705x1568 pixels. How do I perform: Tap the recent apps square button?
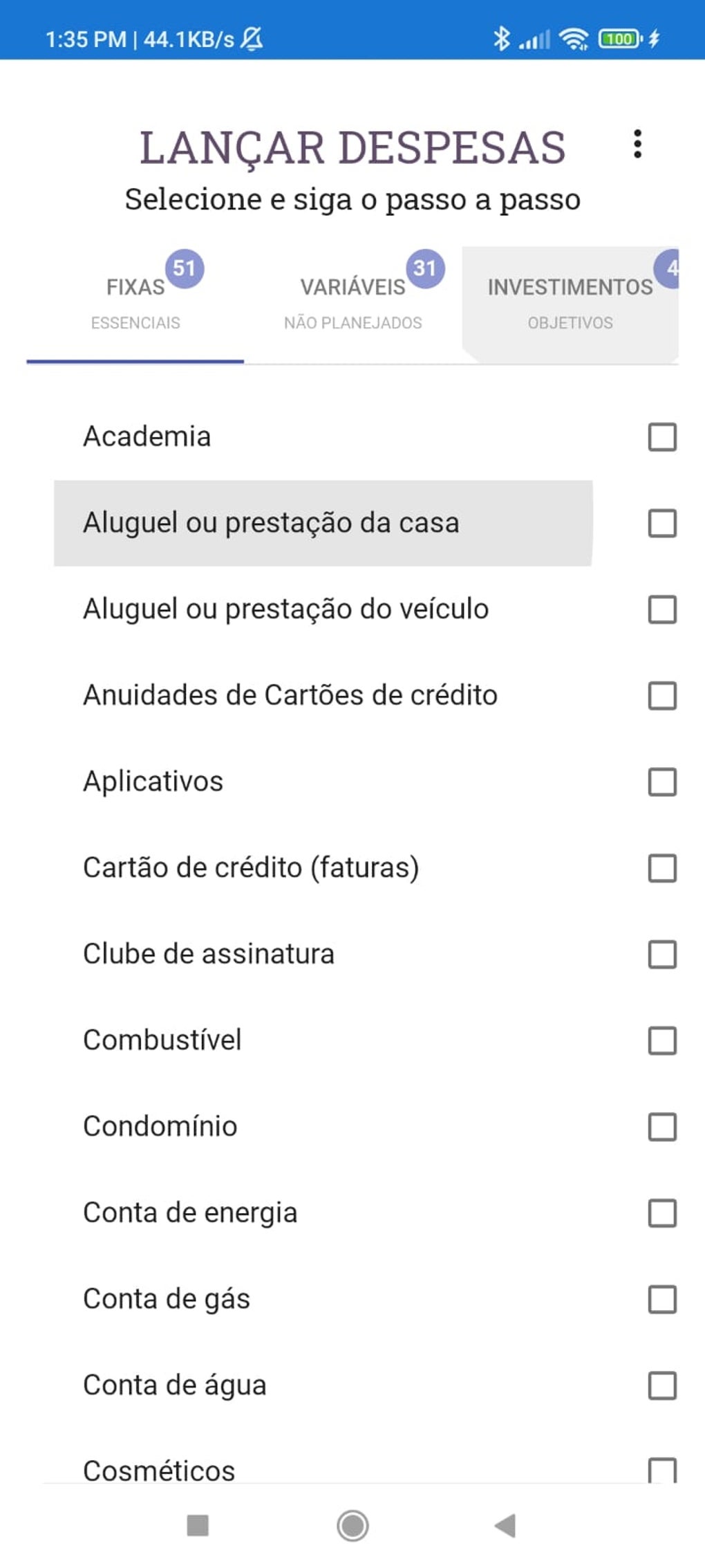(x=198, y=1525)
